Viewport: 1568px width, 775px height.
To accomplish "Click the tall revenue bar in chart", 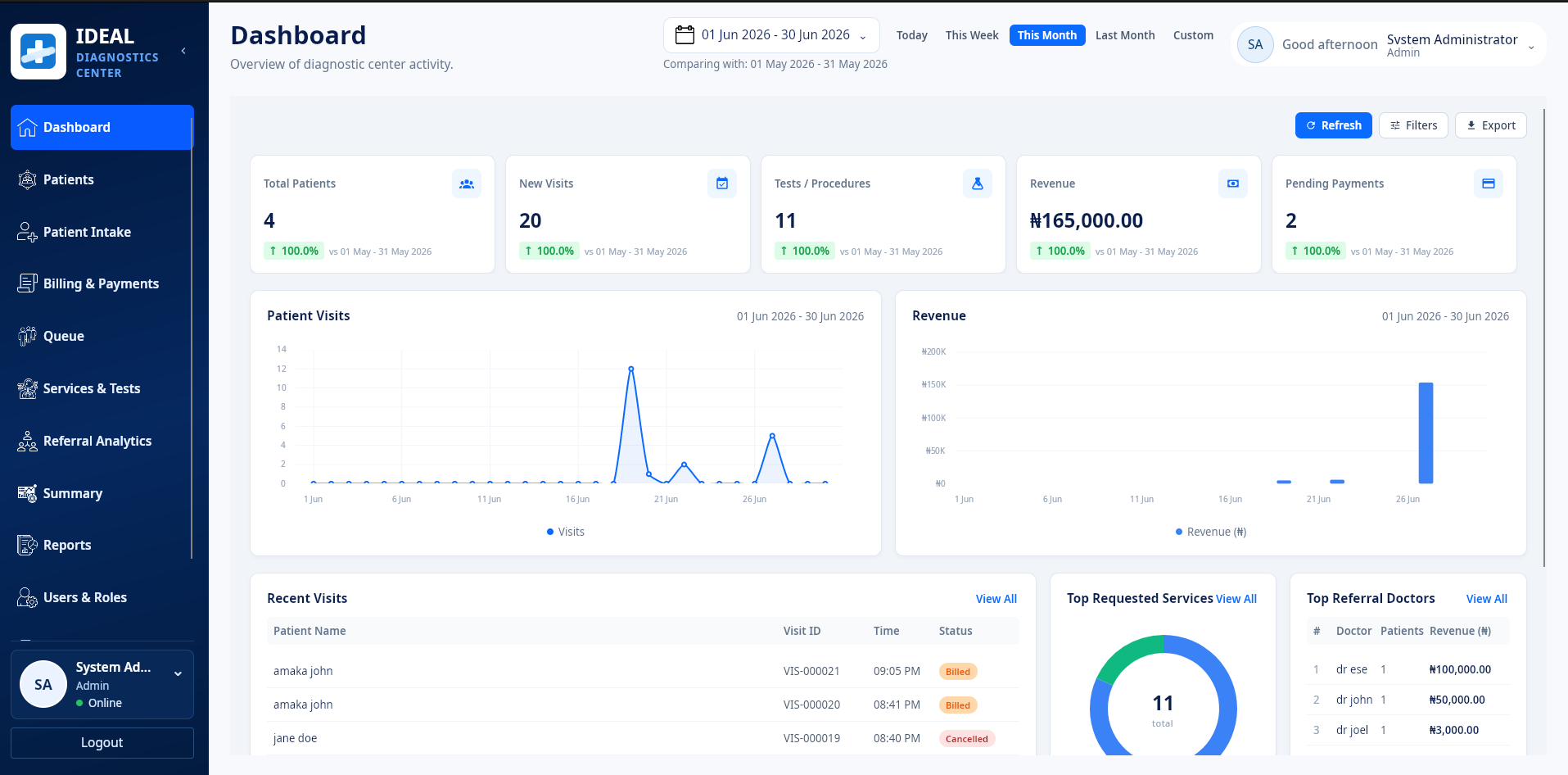I will [x=1426, y=433].
